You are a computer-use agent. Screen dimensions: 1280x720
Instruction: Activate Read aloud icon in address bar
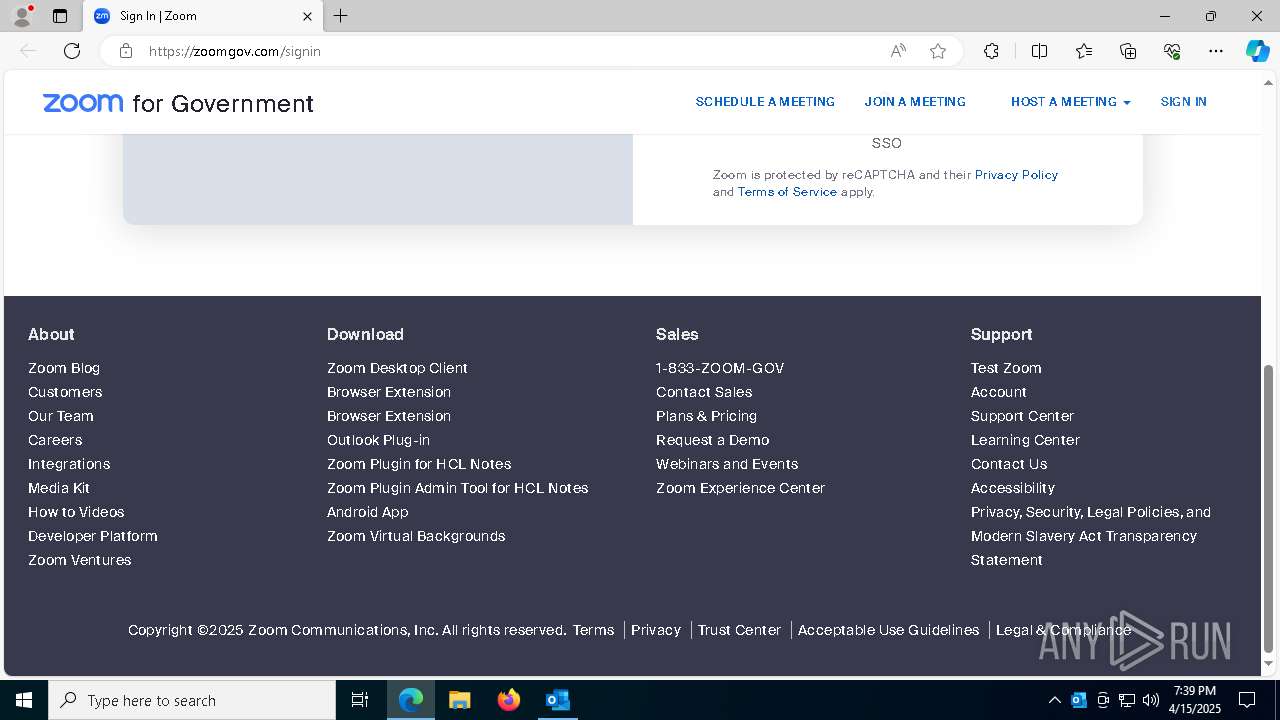click(898, 51)
